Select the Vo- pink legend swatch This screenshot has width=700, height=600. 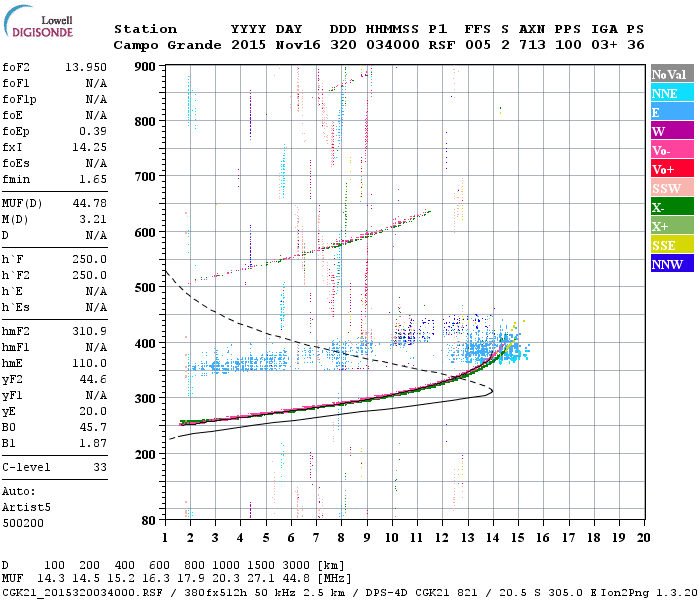[672, 150]
